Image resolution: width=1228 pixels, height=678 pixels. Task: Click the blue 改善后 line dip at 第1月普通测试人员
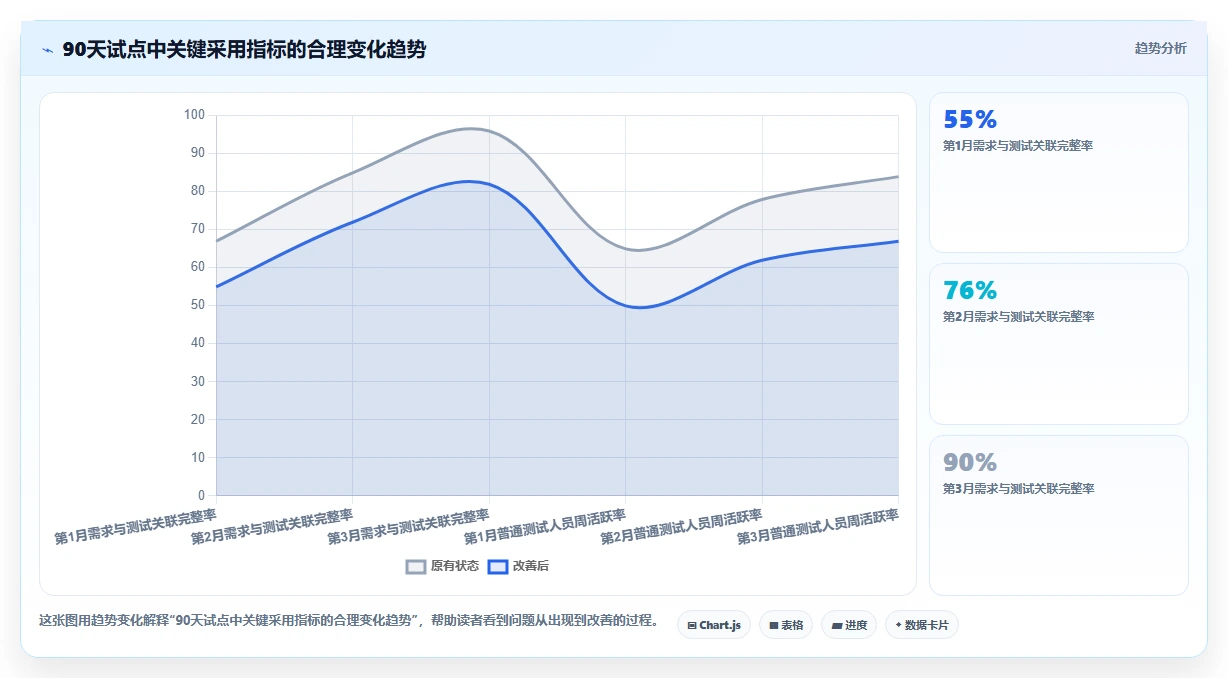(638, 307)
